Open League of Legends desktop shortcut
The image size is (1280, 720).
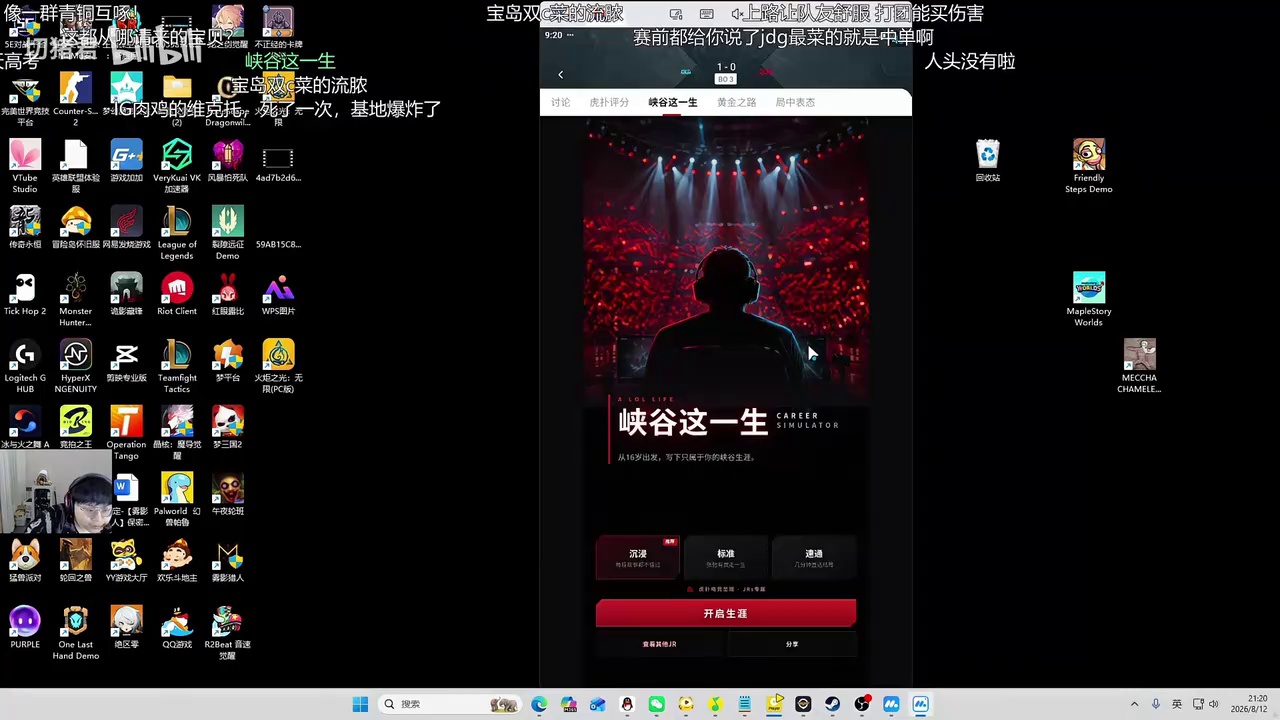[x=177, y=233]
